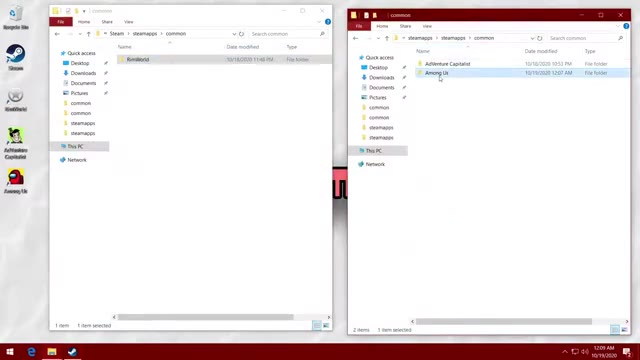
Task: Refresh the right Explorer window
Action: click(540, 38)
